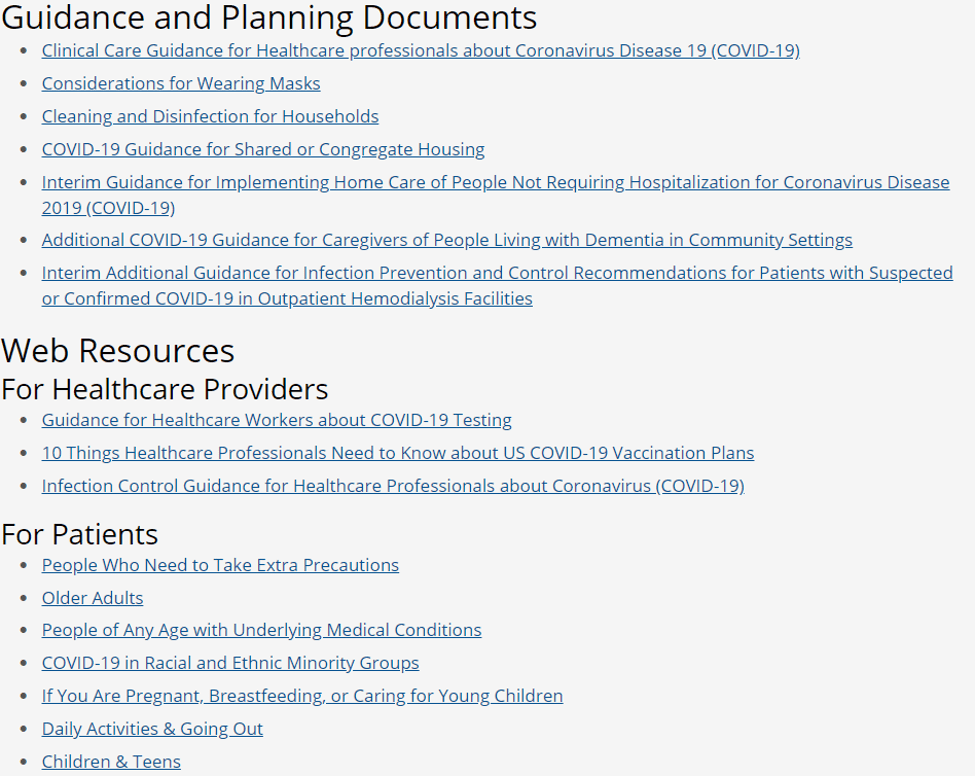The height and width of the screenshot is (777, 977).
Task: Open the Older Adults link
Action: click(x=92, y=599)
